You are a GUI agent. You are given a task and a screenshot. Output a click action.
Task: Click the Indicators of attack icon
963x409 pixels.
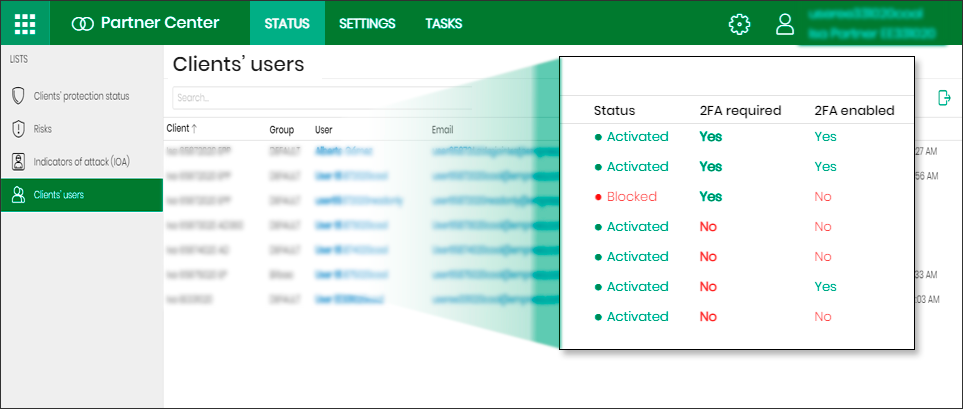click(18, 162)
